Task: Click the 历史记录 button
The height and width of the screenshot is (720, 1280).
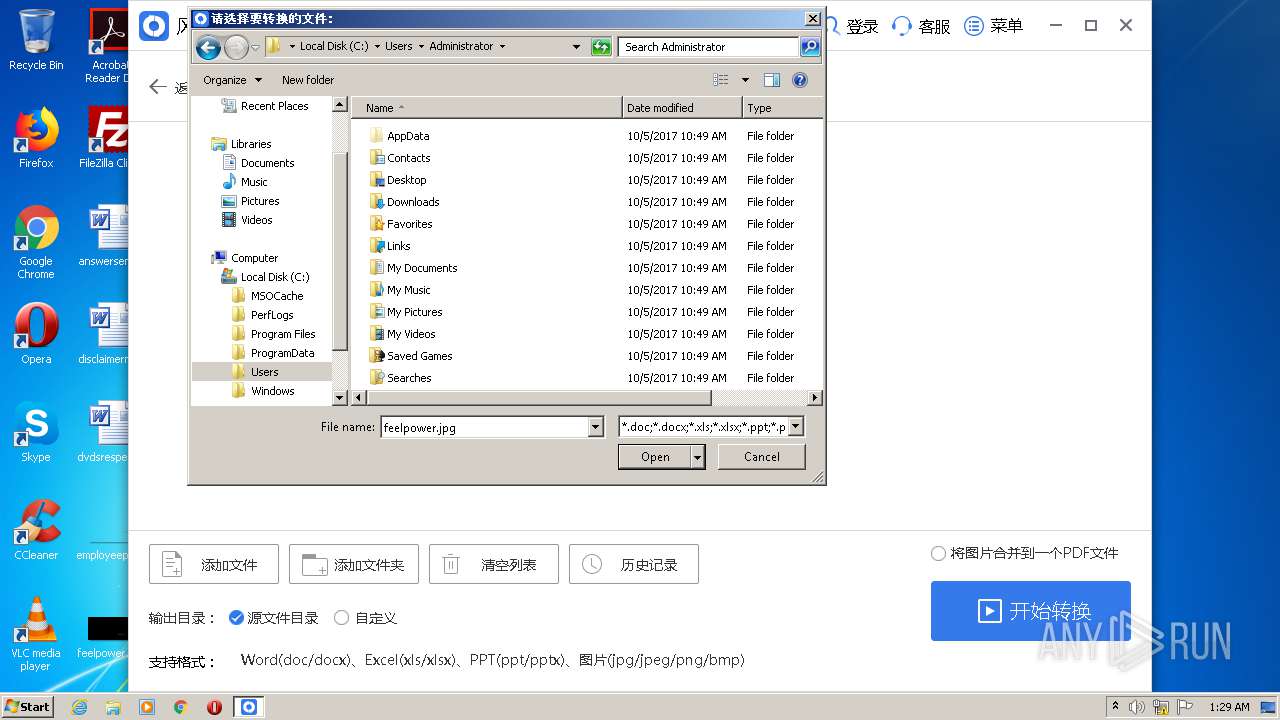Action: [x=634, y=565]
